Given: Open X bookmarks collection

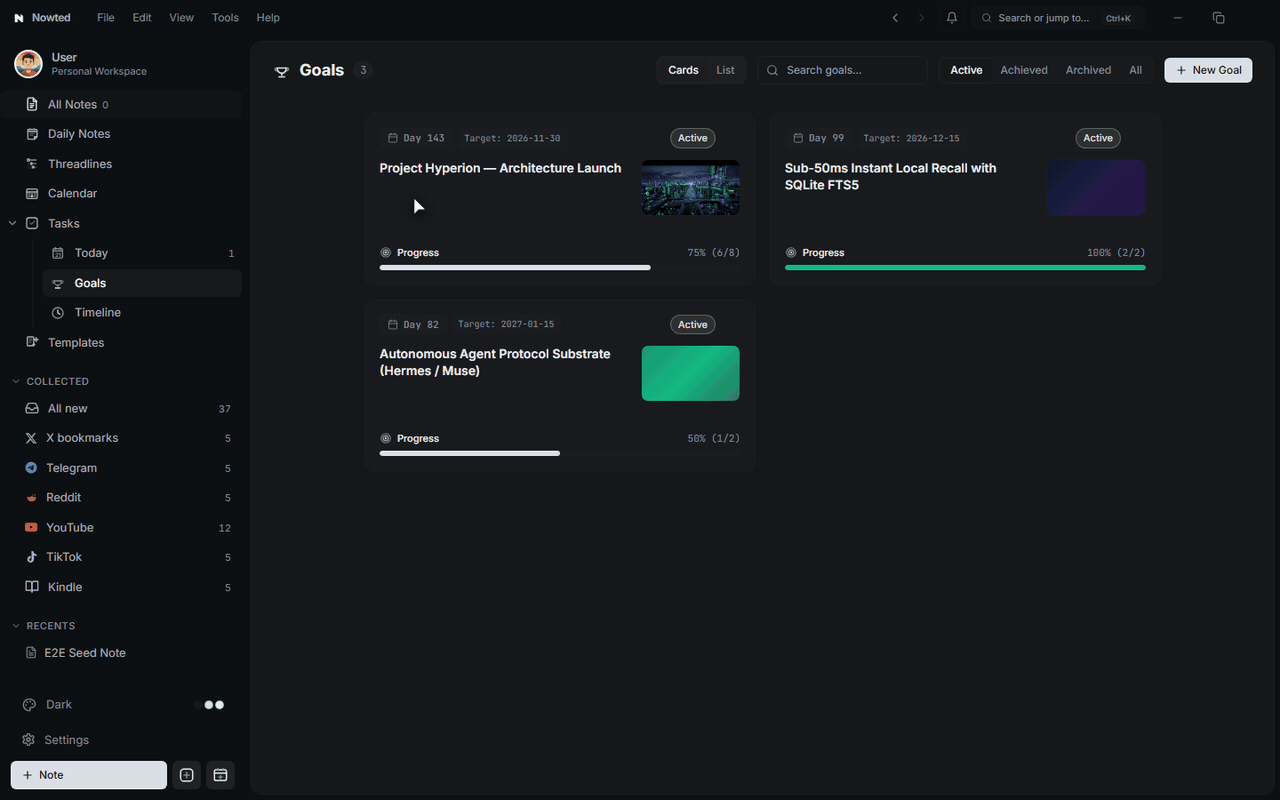Looking at the screenshot, I should coord(126,438).
